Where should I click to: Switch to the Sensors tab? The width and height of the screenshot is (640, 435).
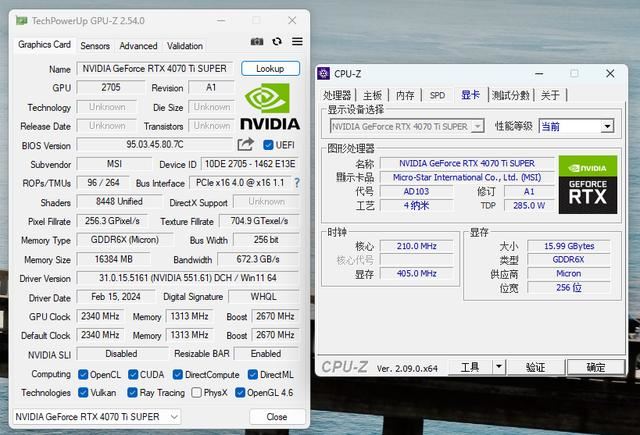(95, 46)
